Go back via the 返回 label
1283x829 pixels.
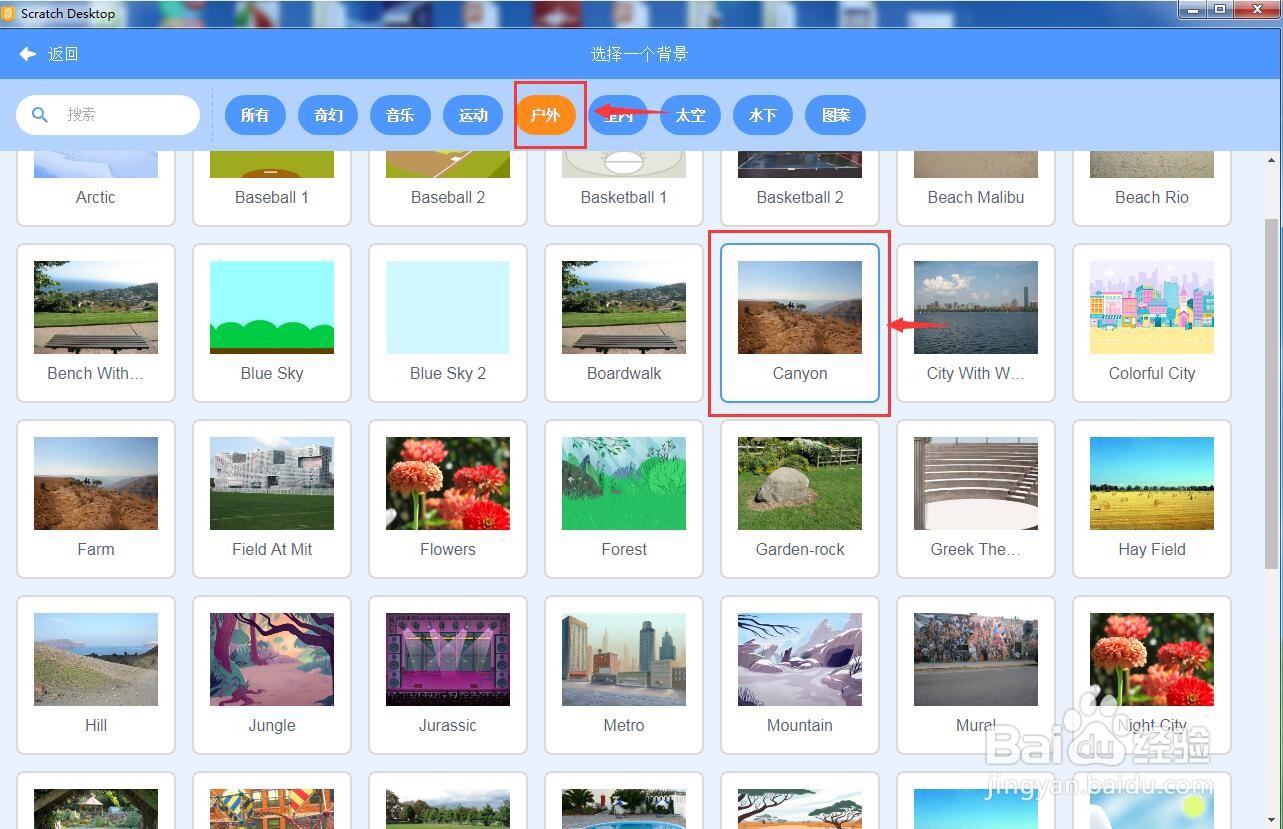(63, 54)
